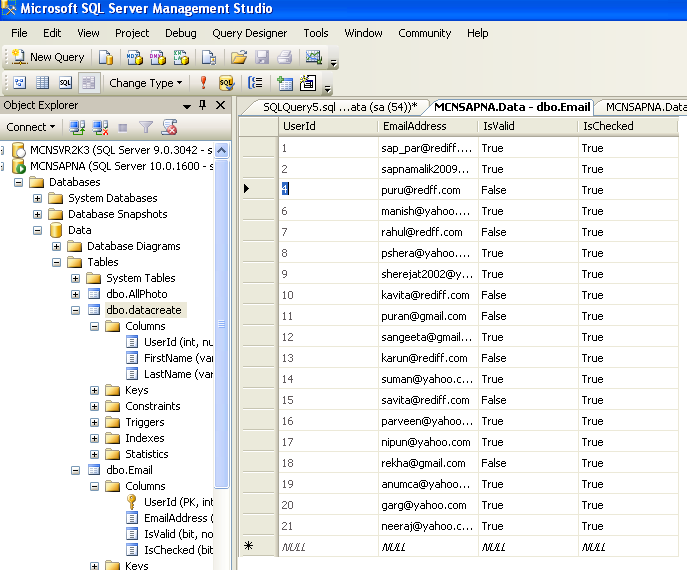Screen dimensions: 687x570
Task: Click the IsValid cell for kavita@rediff.com
Action: click(x=528, y=295)
